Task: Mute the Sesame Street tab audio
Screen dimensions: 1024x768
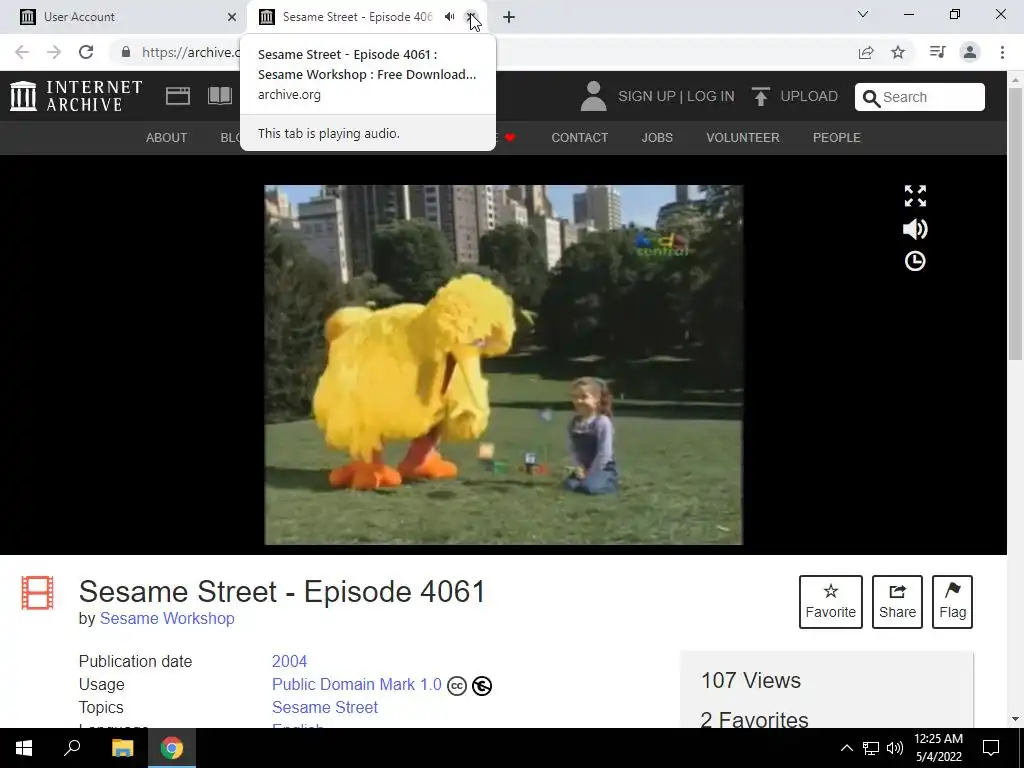Action: (449, 17)
